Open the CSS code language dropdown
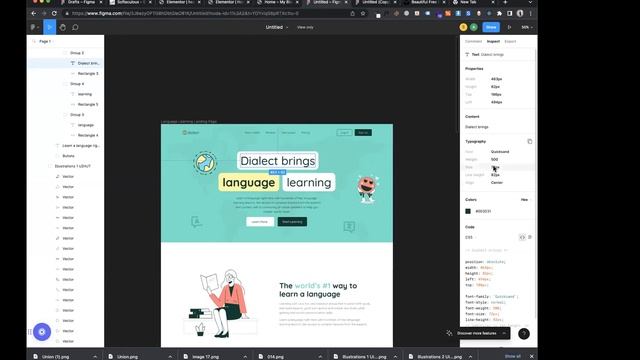 [471, 237]
